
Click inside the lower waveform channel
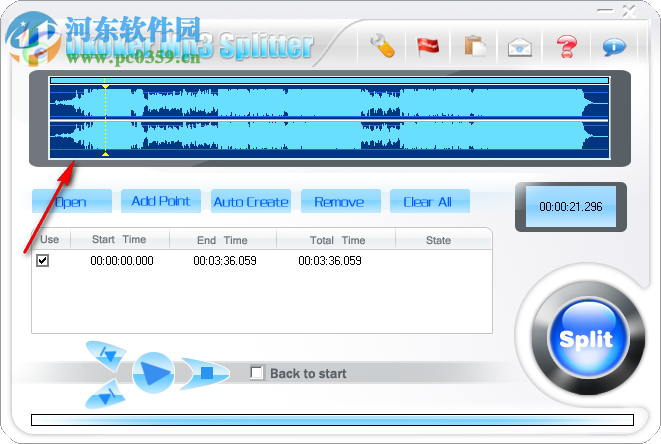(329, 137)
